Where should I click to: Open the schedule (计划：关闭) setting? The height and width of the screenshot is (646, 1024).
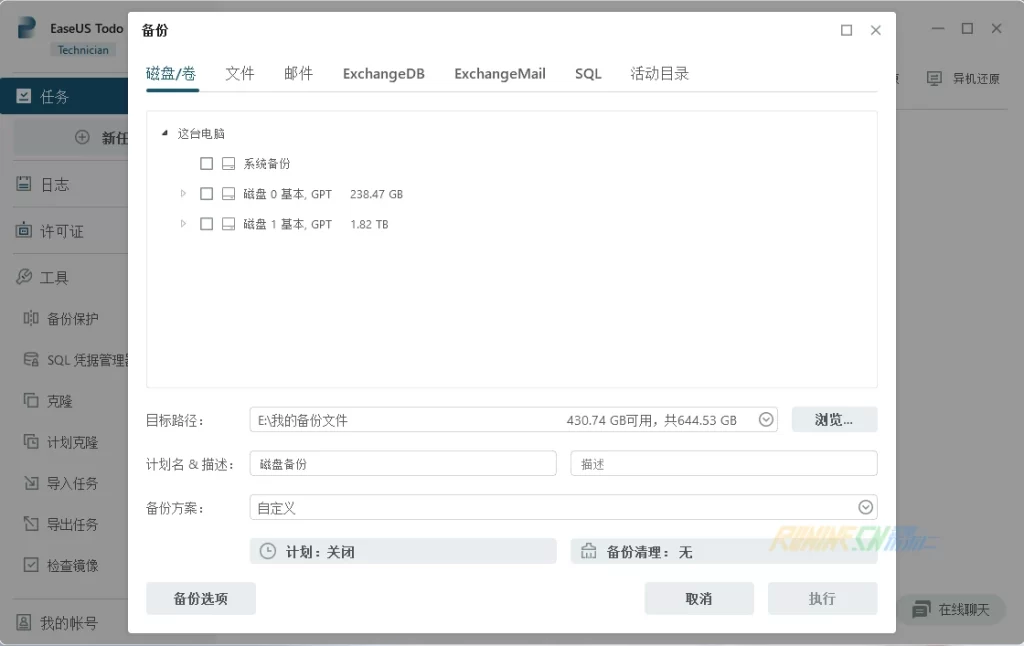403,552
